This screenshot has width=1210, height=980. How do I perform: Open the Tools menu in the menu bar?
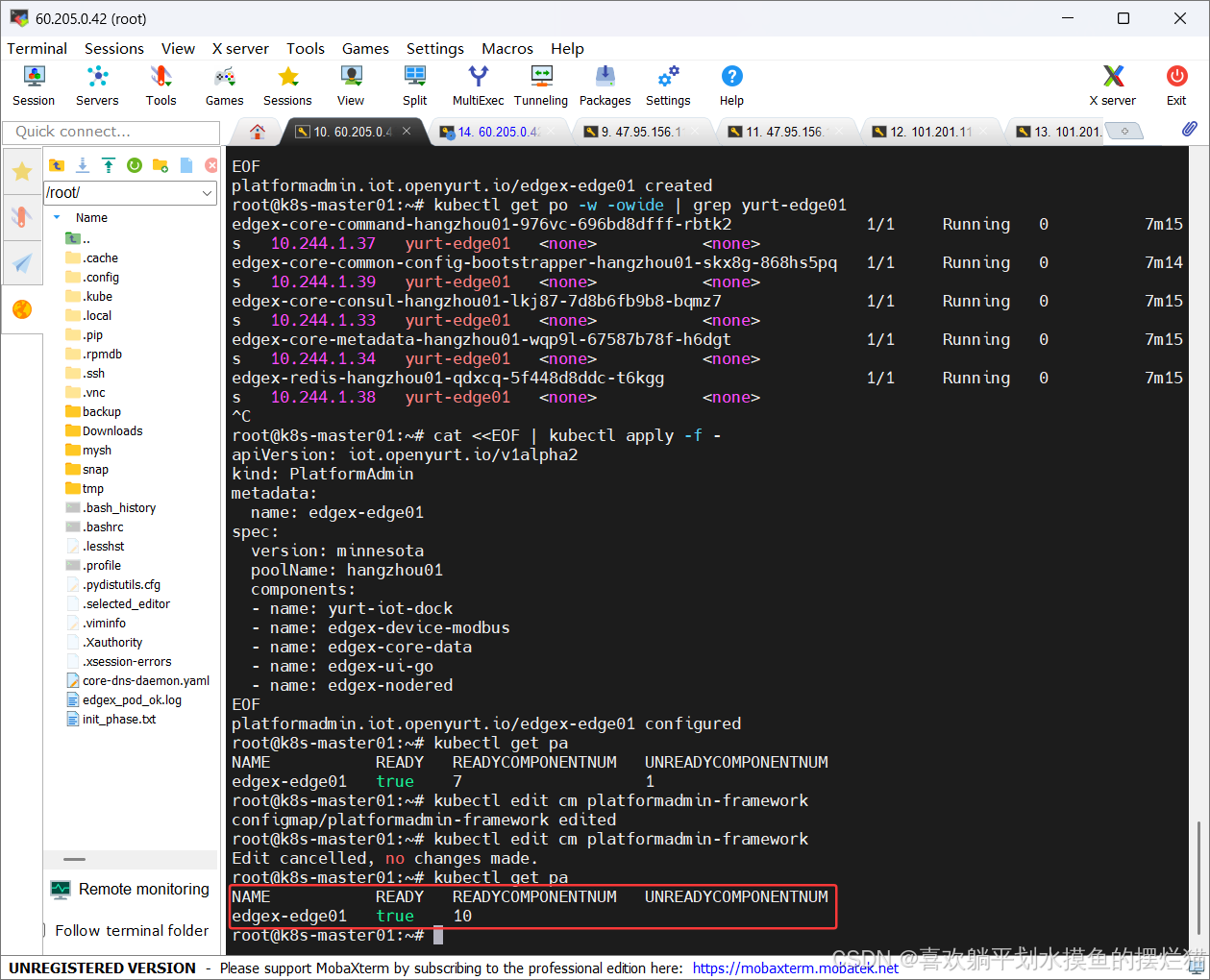pyautogui.click(x=306, y=48)
